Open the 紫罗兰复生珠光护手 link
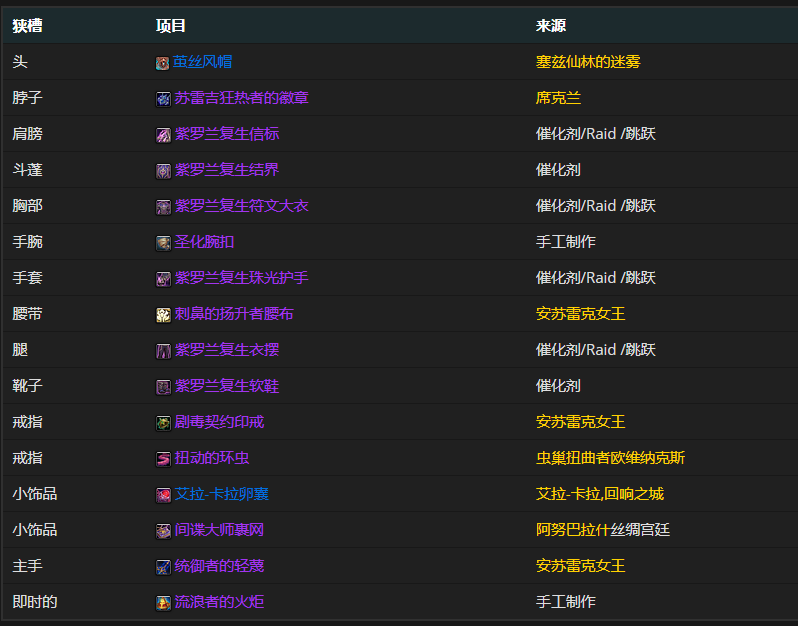This screenshot has height=626, width=798. pos(241,278)
